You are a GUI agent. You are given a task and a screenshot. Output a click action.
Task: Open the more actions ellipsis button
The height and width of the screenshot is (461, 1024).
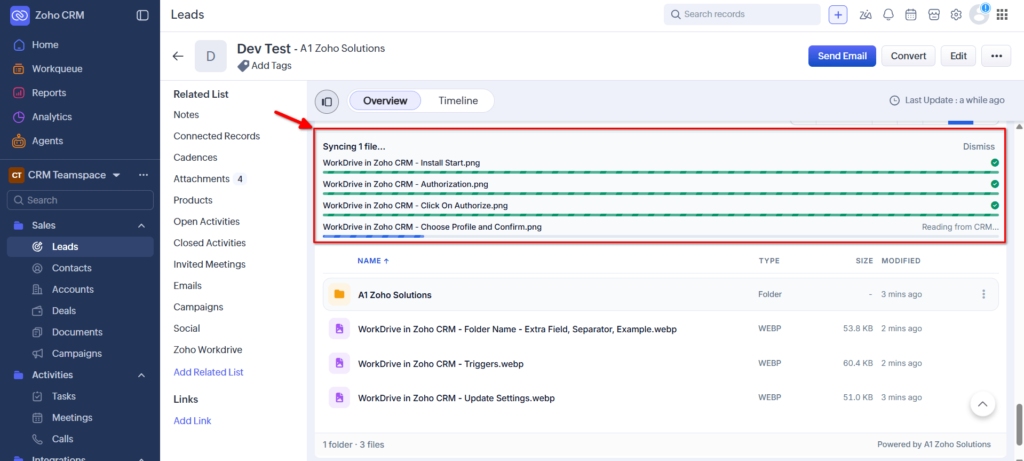(x=997, y=56)
